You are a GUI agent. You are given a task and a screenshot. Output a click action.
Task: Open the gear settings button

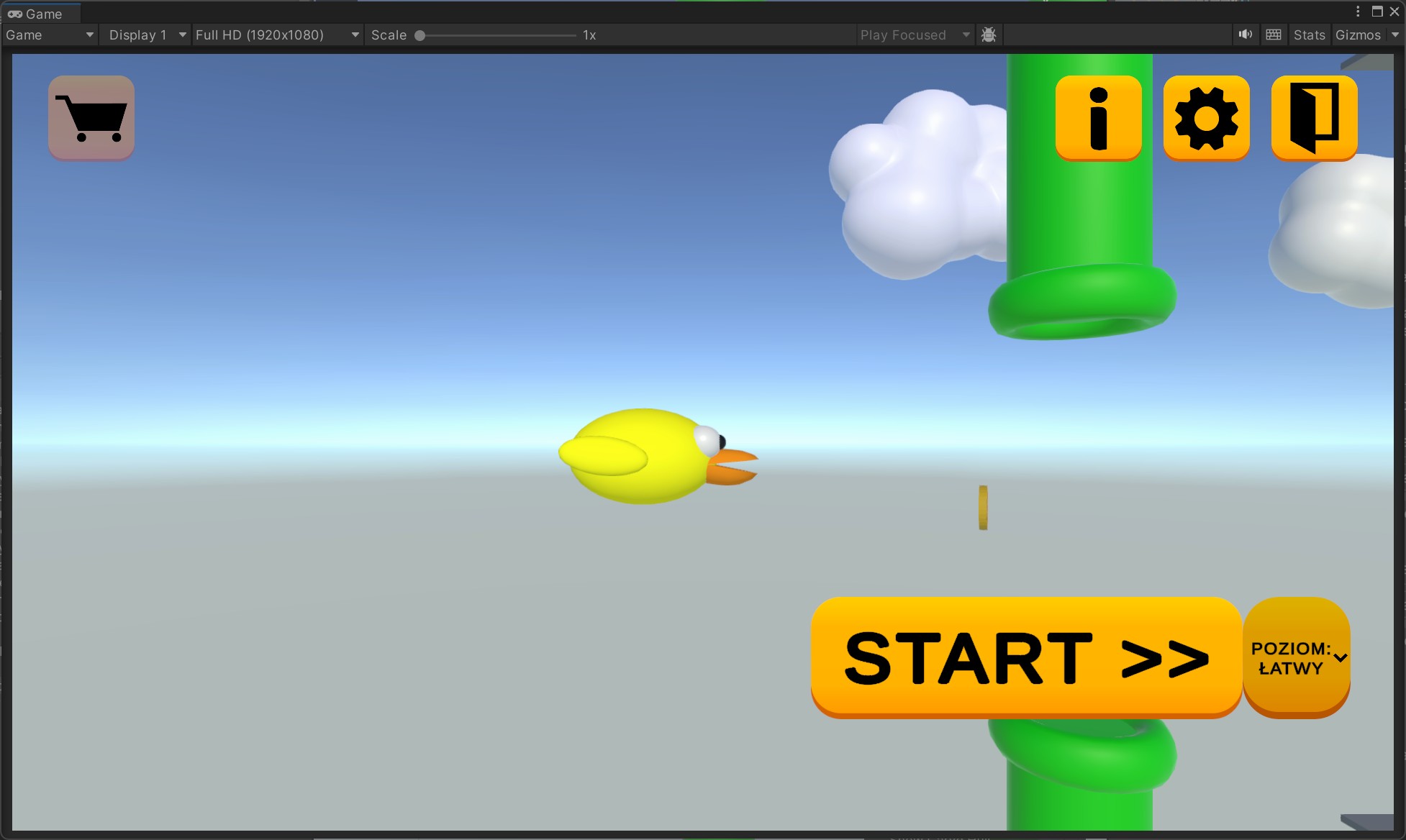pyautogui.click(x=1206, y=118)
